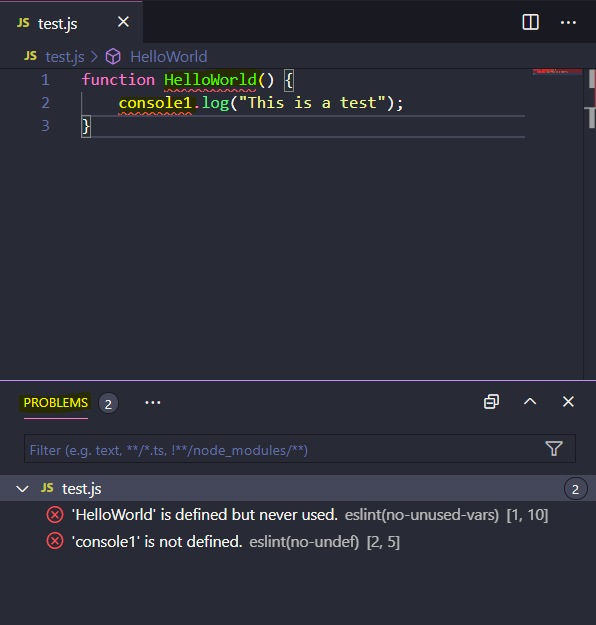Image resolution: width=596 pixels, height=625 pixels.
Task: Click the problems count badge 2
Action: point(108,404)
